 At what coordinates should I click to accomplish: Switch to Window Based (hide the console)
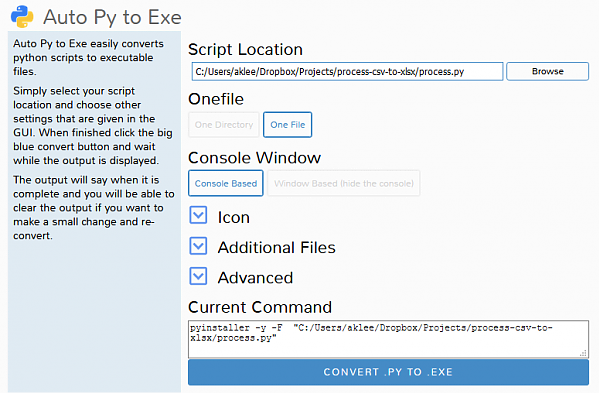[x=344, y=184]
